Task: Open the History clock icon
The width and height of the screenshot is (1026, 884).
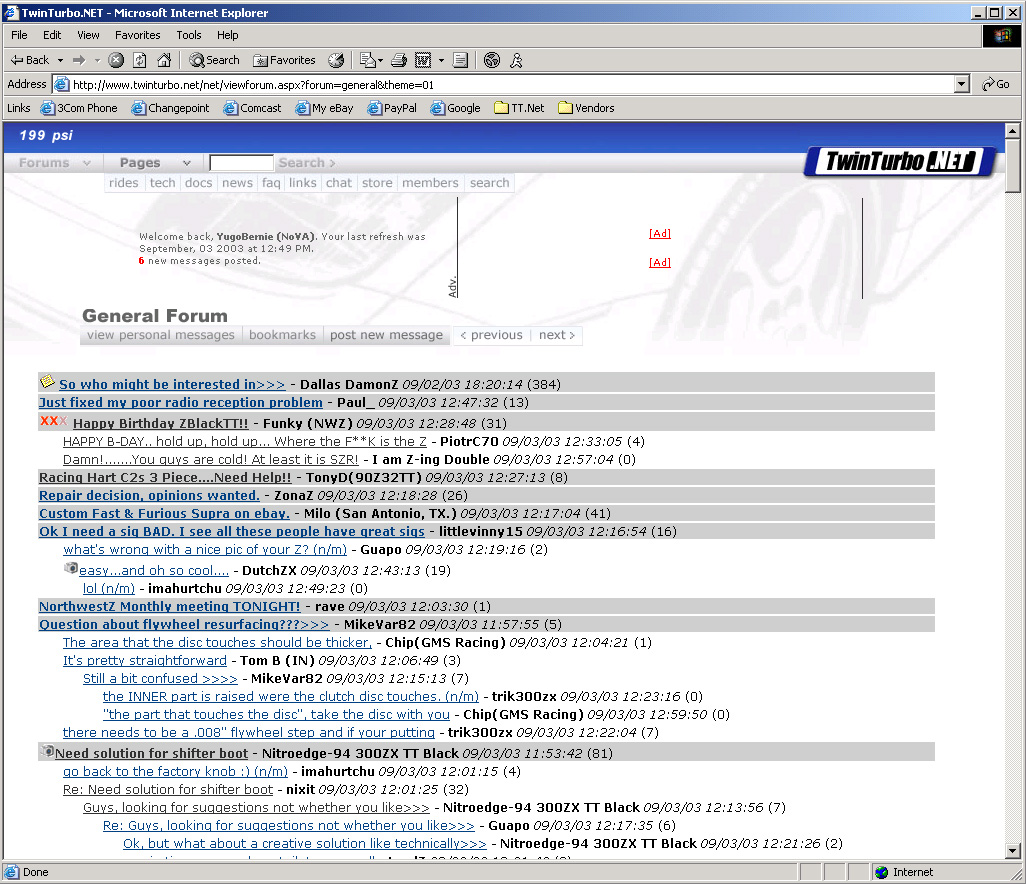Action: coord(336,60)
